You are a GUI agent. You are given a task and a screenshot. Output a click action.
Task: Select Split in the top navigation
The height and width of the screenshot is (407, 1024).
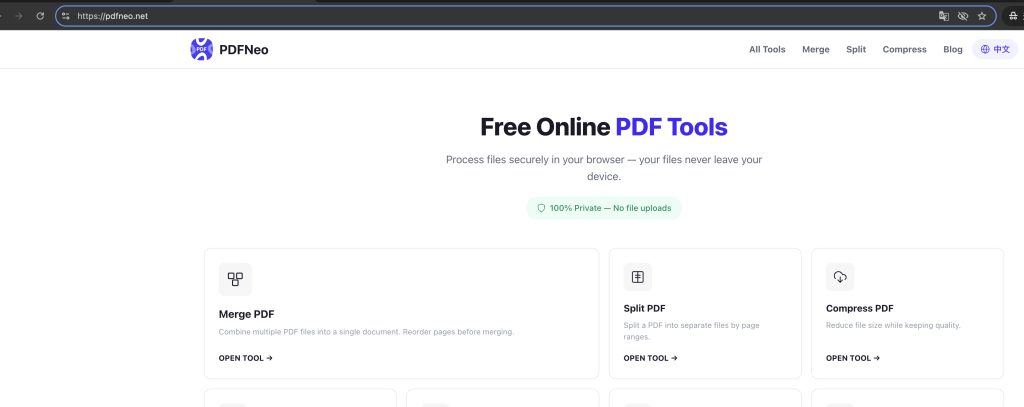pyautogui.click(x=856, y=49)
